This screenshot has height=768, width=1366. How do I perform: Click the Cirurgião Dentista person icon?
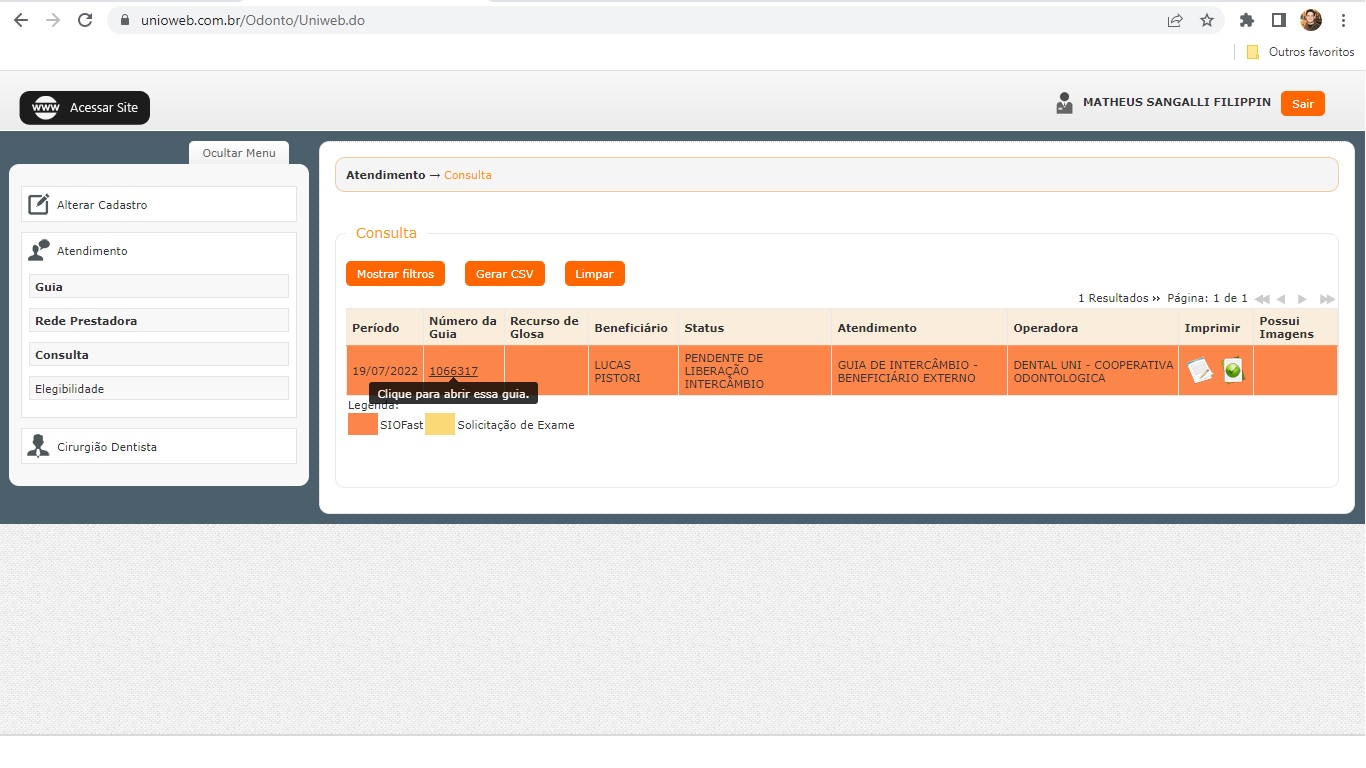click(38, 446)
